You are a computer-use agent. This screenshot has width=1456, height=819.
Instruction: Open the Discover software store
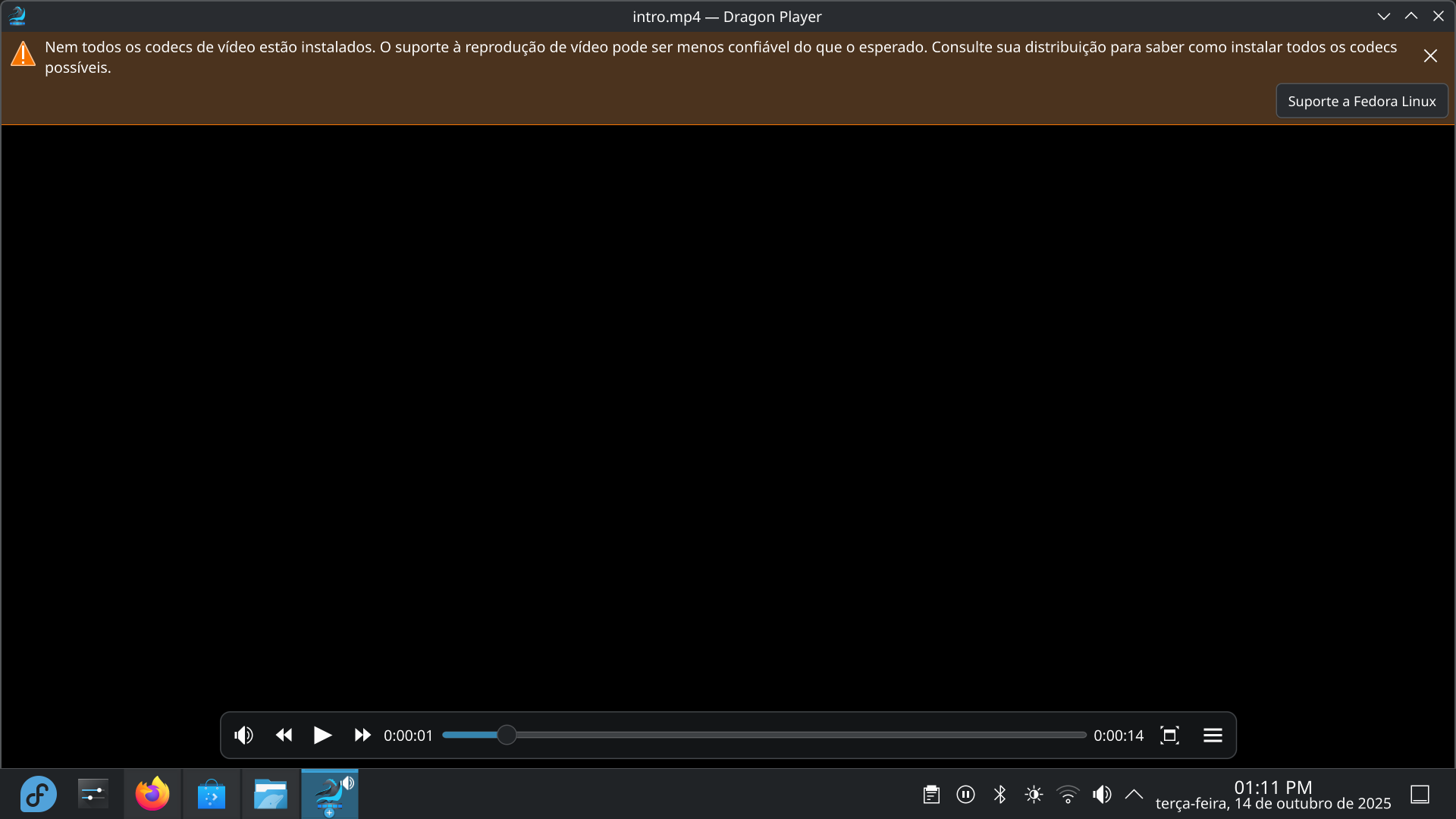coord(212,794)
